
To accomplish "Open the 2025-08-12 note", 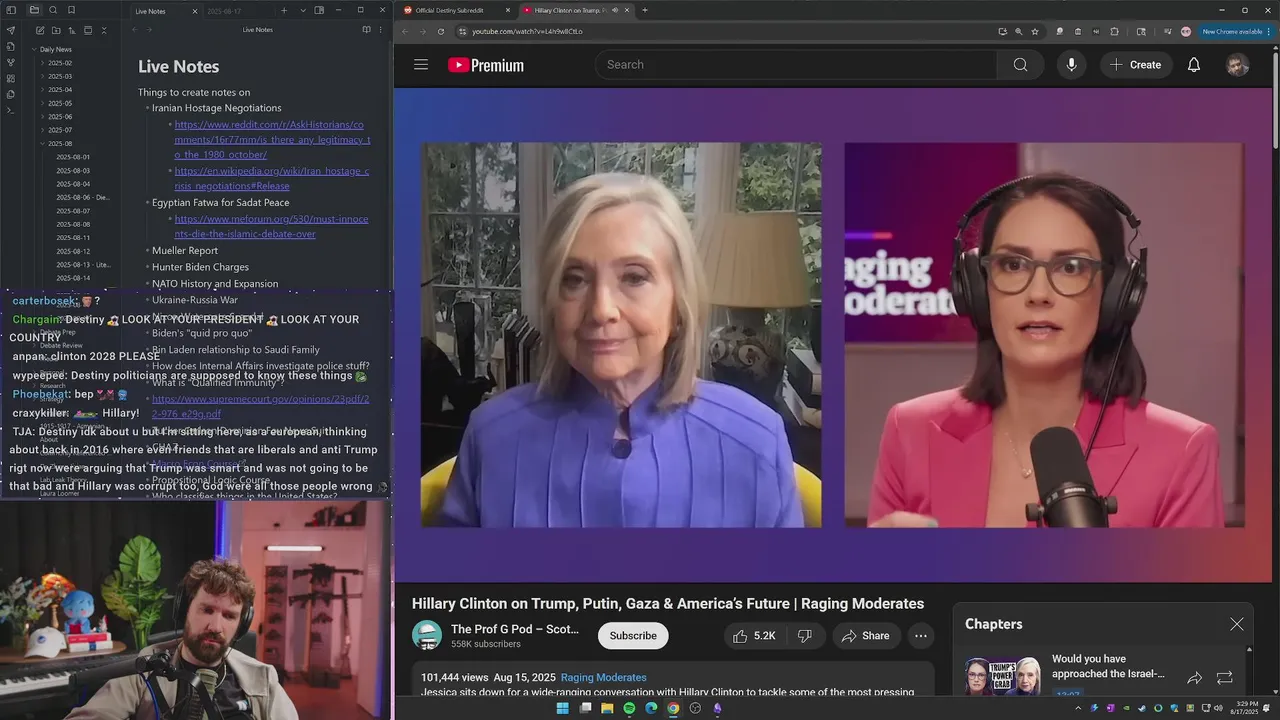I will [73, 251].
